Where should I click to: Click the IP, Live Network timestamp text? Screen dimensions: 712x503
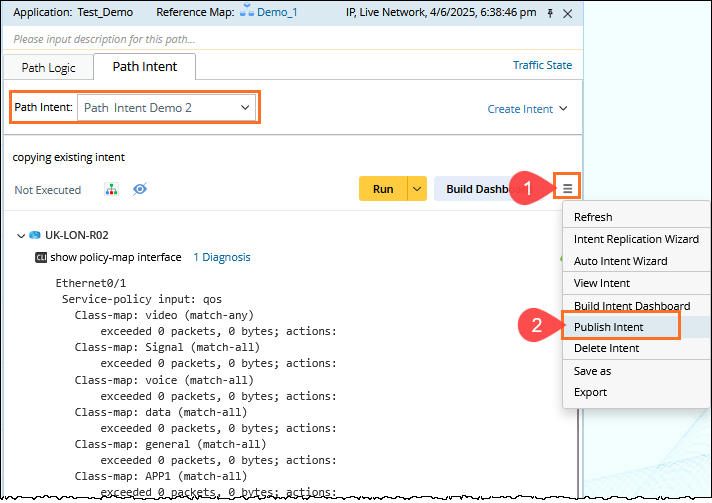click(x=441, y=12)
